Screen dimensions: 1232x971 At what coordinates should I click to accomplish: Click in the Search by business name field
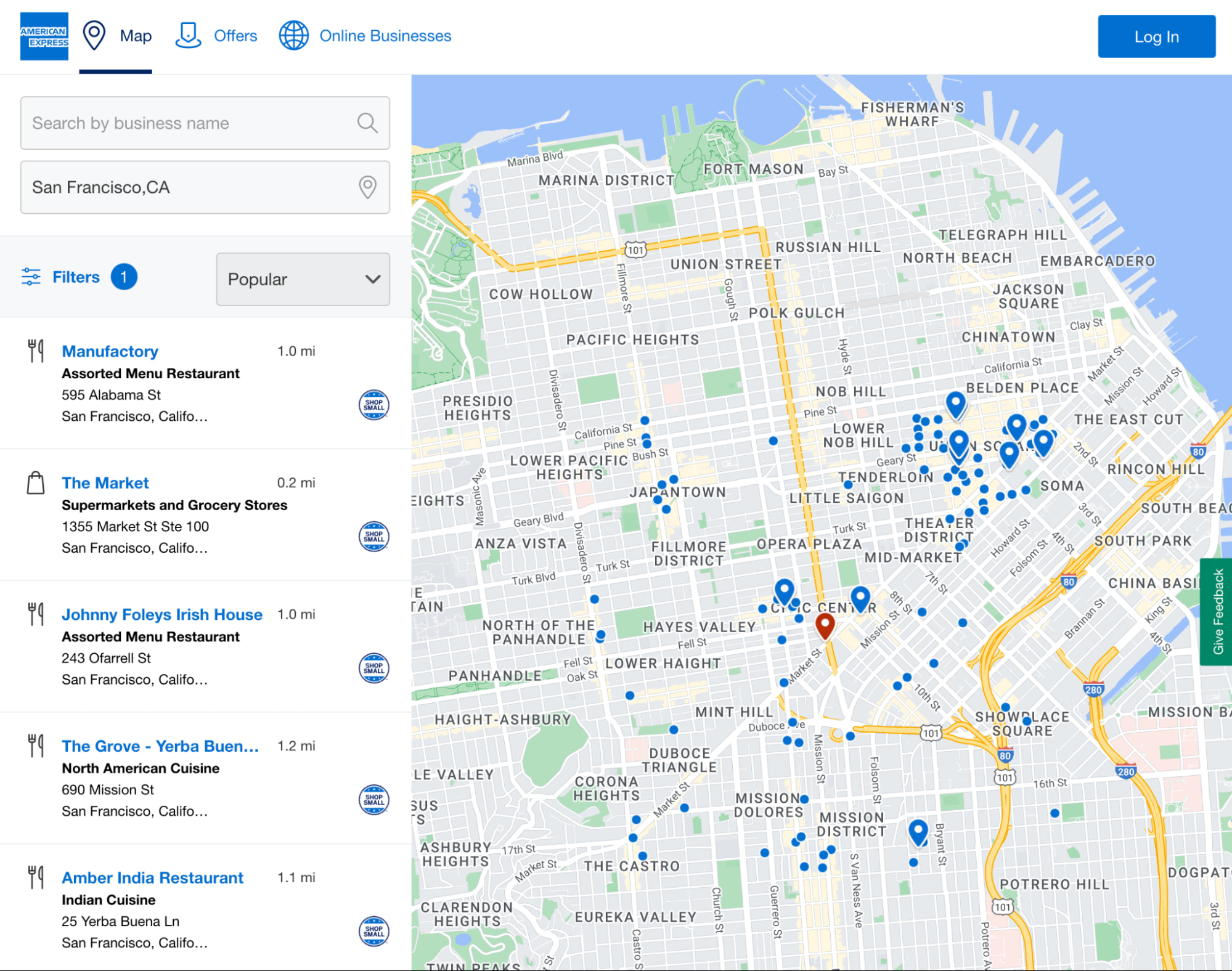tap(204, 123)
